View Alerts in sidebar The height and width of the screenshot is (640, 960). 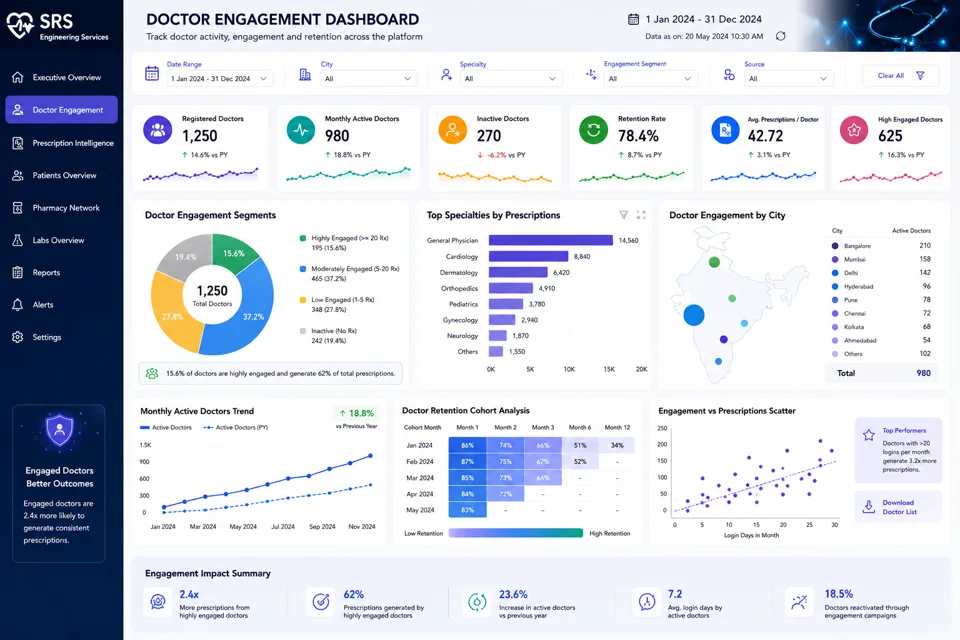(x=61, y=304)
